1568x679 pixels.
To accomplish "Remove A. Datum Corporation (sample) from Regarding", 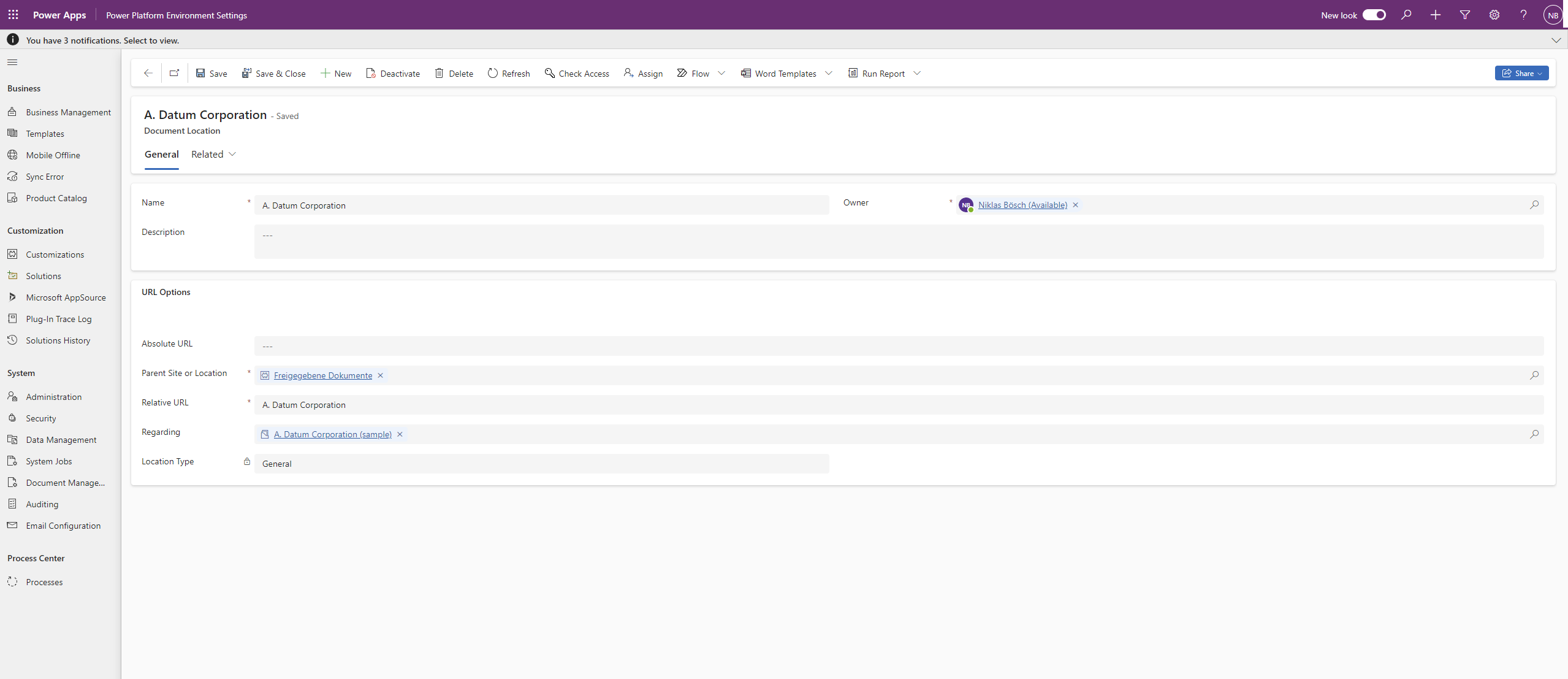I will point(400,434).
